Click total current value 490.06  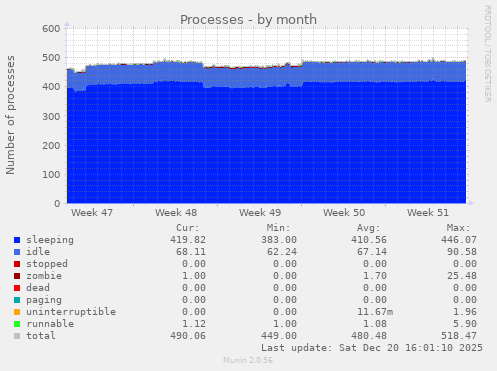188,336
